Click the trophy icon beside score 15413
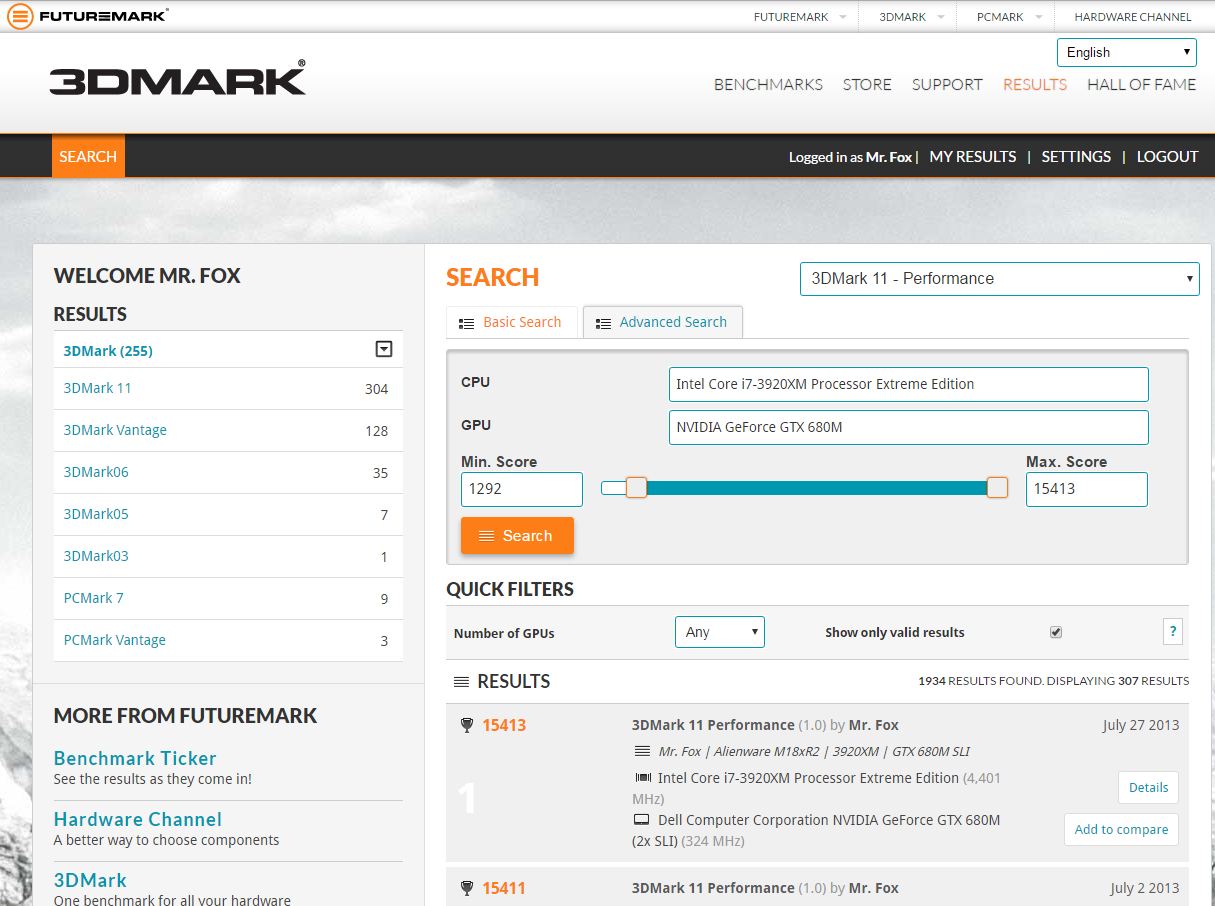1215x906 pixels. coord(466,725)
